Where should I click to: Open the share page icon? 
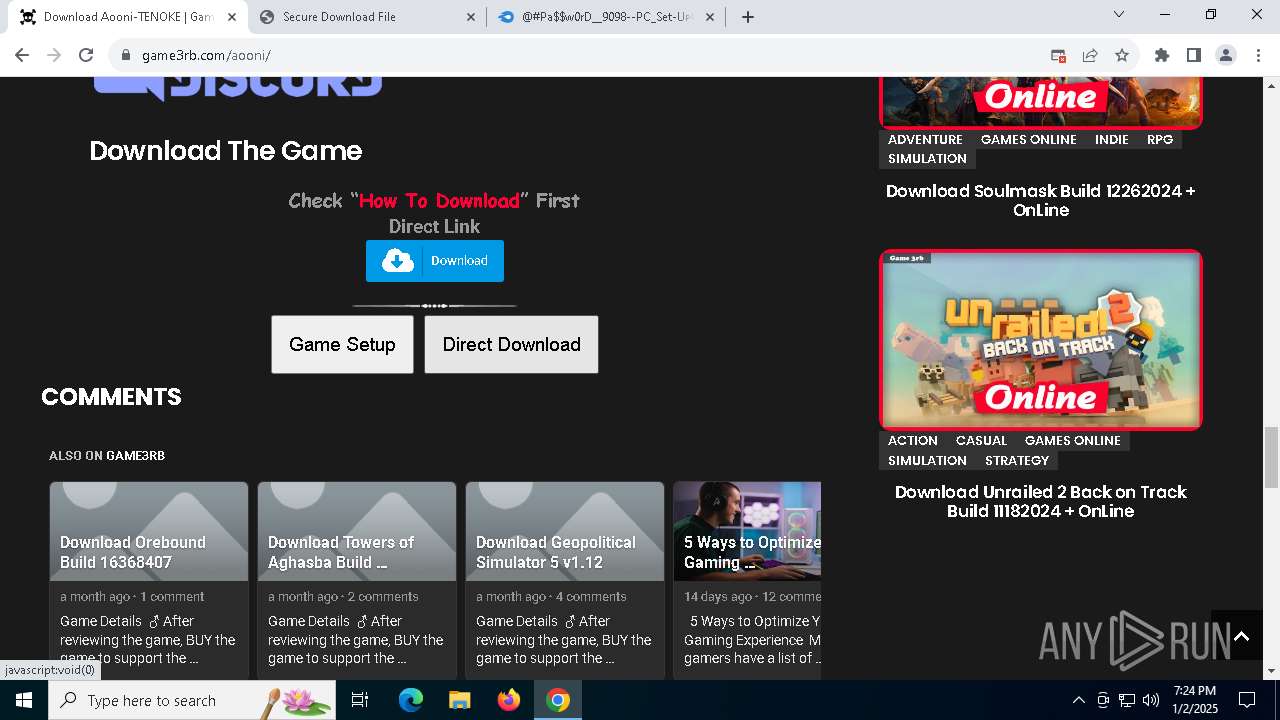[x=1090, y=55]
